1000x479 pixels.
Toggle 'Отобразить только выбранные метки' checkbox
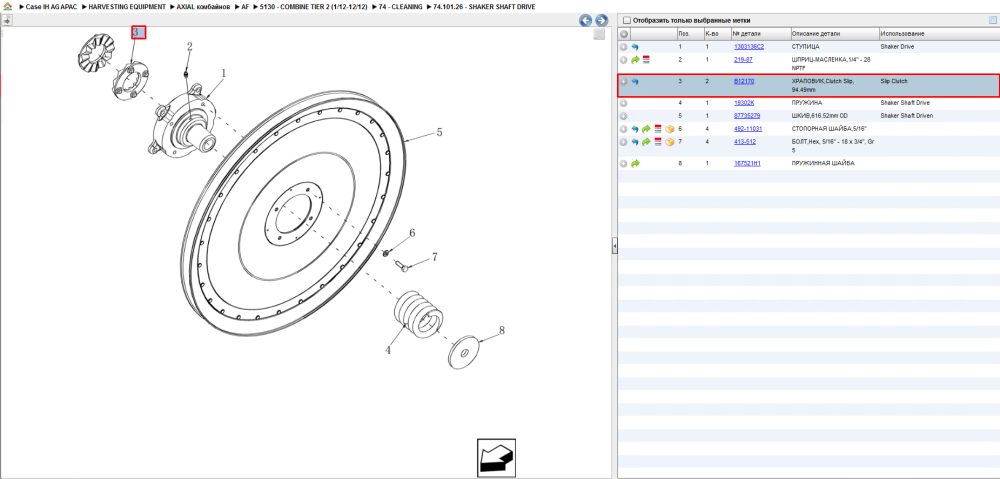point(626,20)
